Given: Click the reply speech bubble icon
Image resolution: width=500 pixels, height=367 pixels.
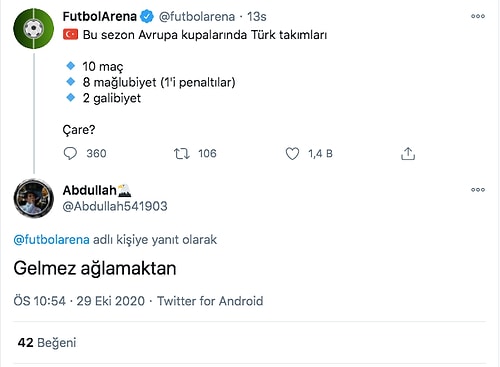Looking at the screenshot, I should click(x=70, y=154).
